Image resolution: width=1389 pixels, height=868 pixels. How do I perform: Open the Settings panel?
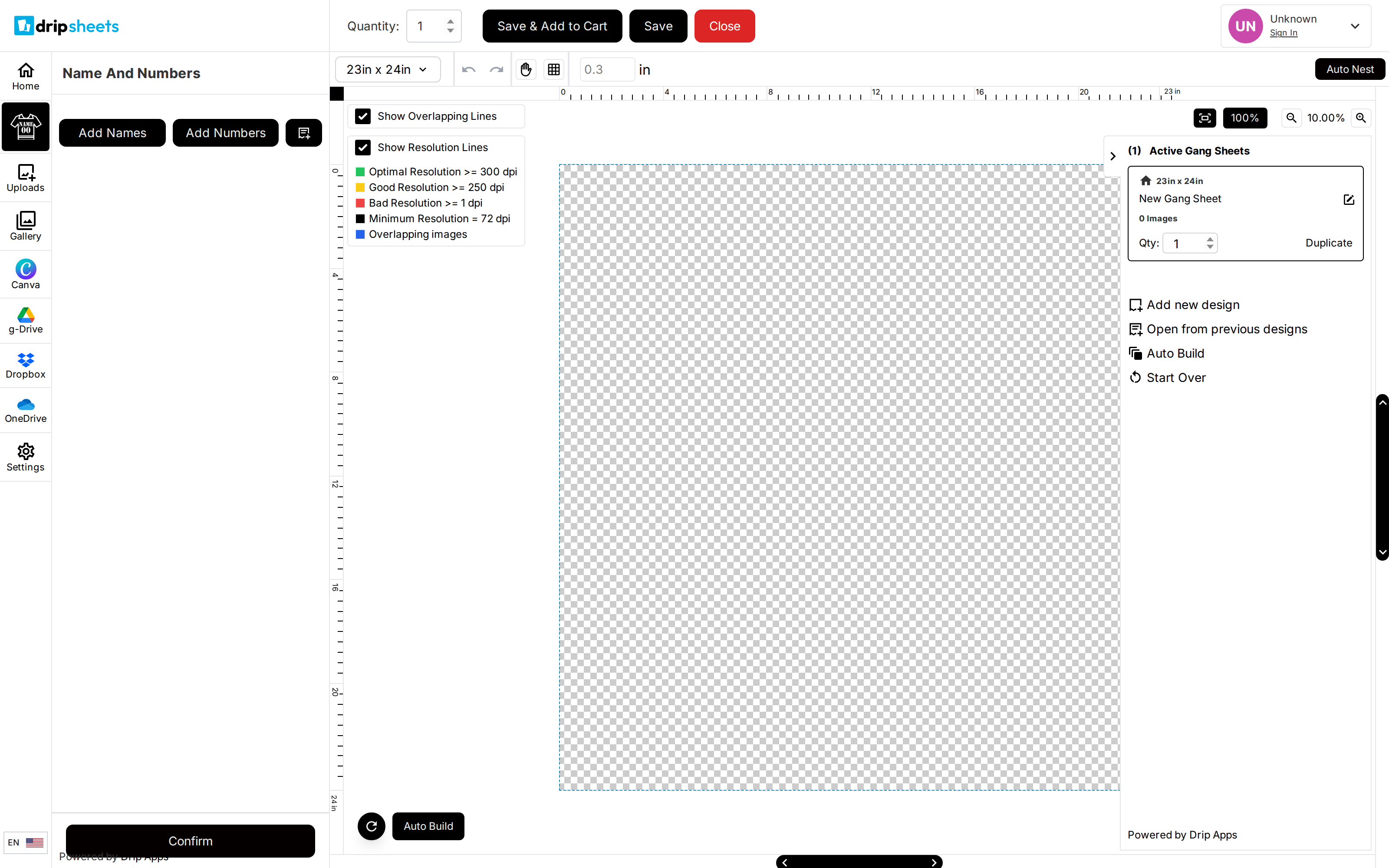(x=26, y=457)
